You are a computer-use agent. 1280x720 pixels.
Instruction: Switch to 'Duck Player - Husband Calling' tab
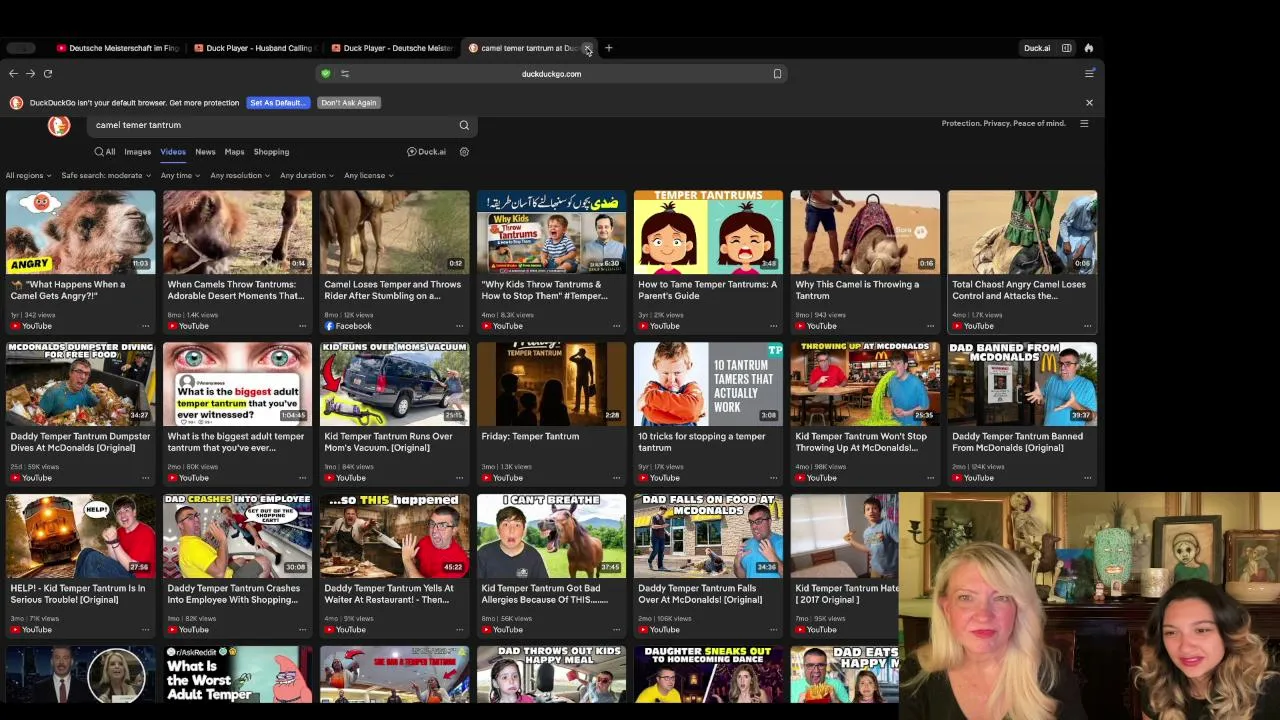pos(254,48)
